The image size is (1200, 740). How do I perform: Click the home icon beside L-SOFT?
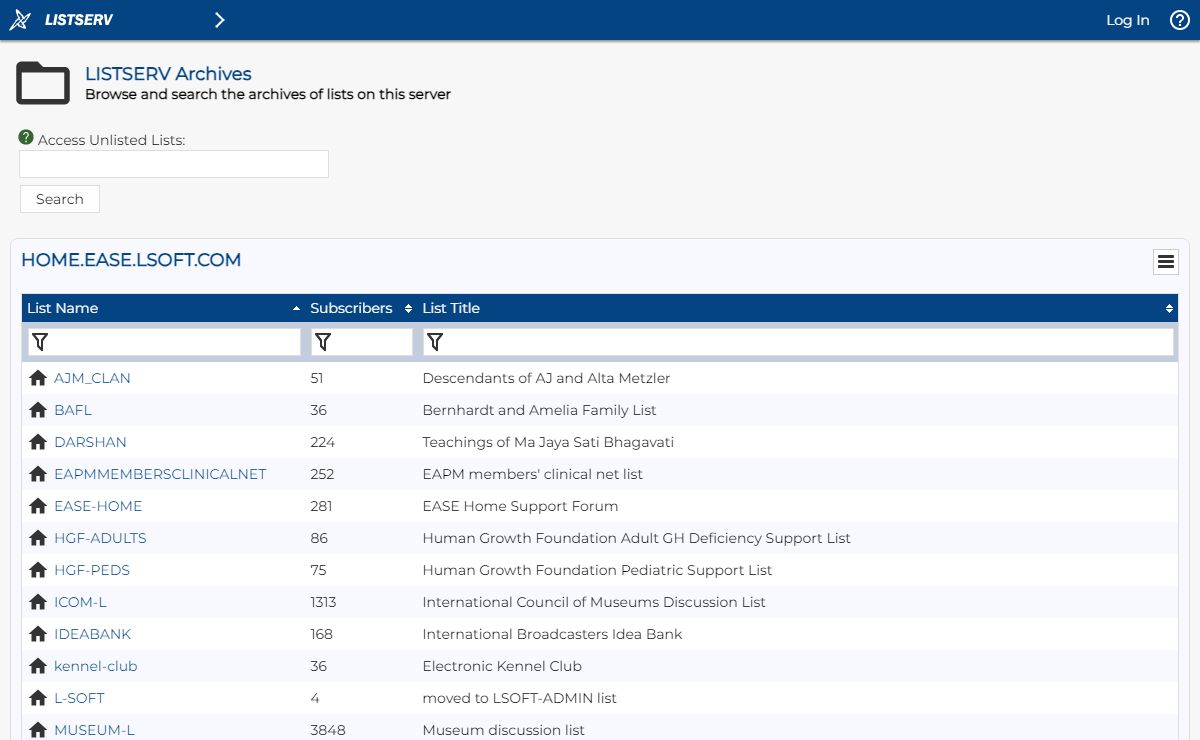click(38, 698)
